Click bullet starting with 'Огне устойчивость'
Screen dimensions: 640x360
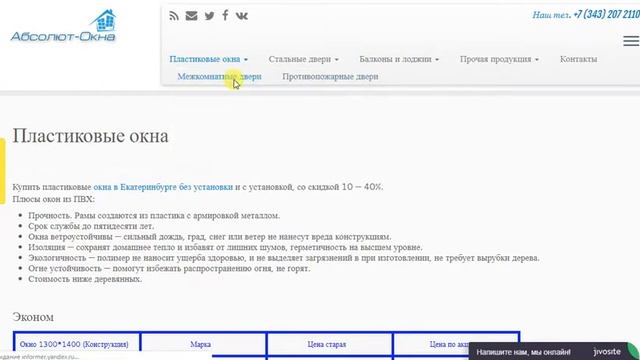169,269
